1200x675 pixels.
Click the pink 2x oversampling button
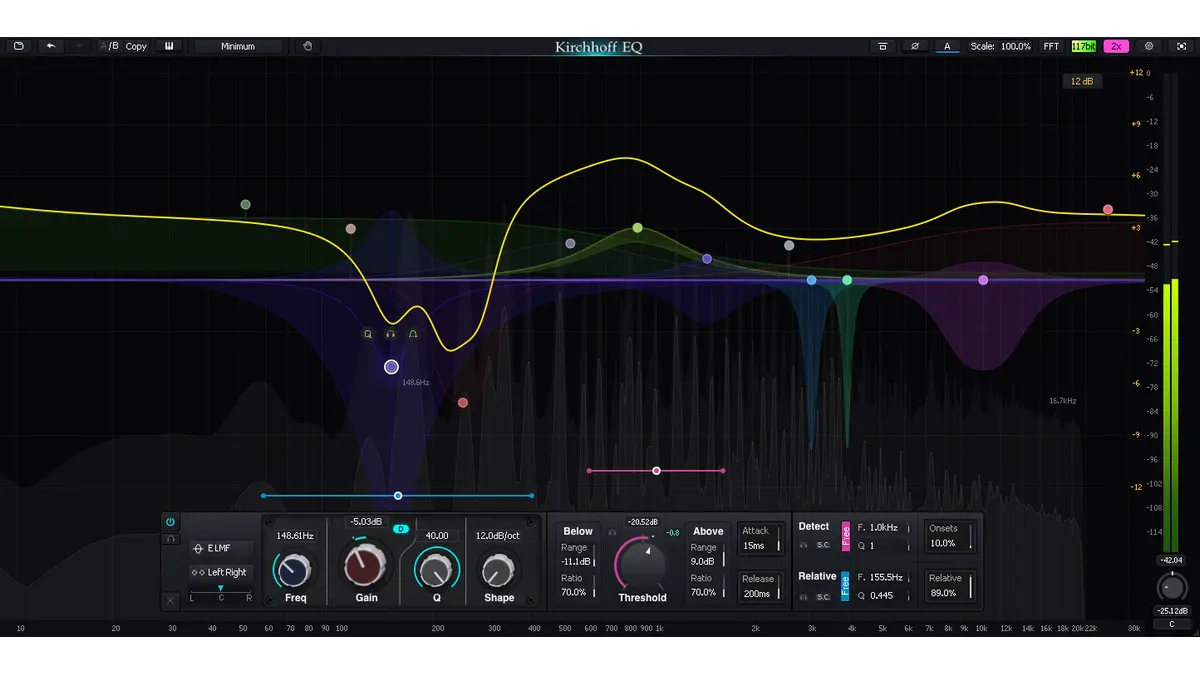pos(1116,46)
